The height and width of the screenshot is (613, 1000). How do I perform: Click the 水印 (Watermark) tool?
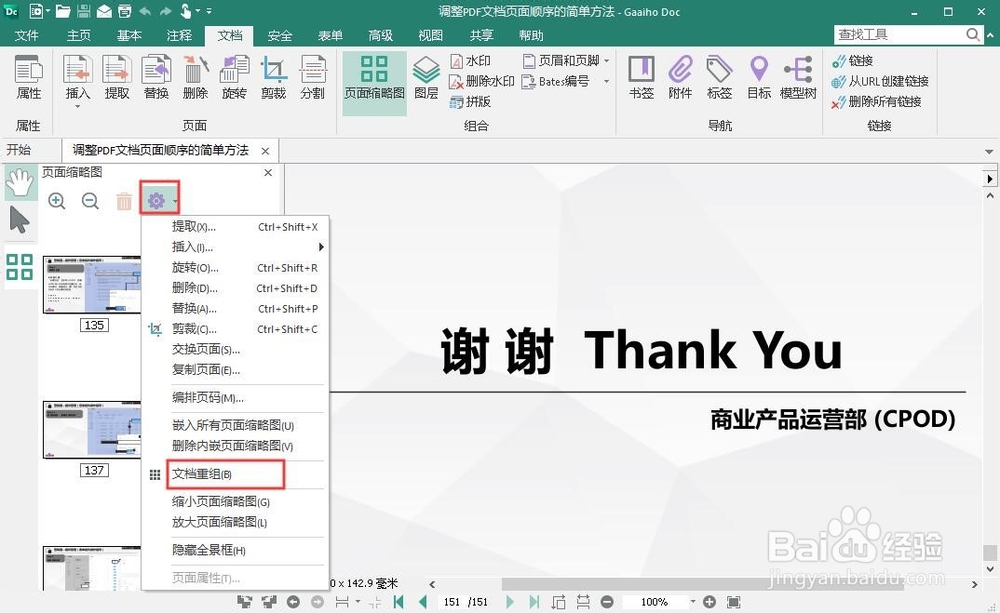471,61
